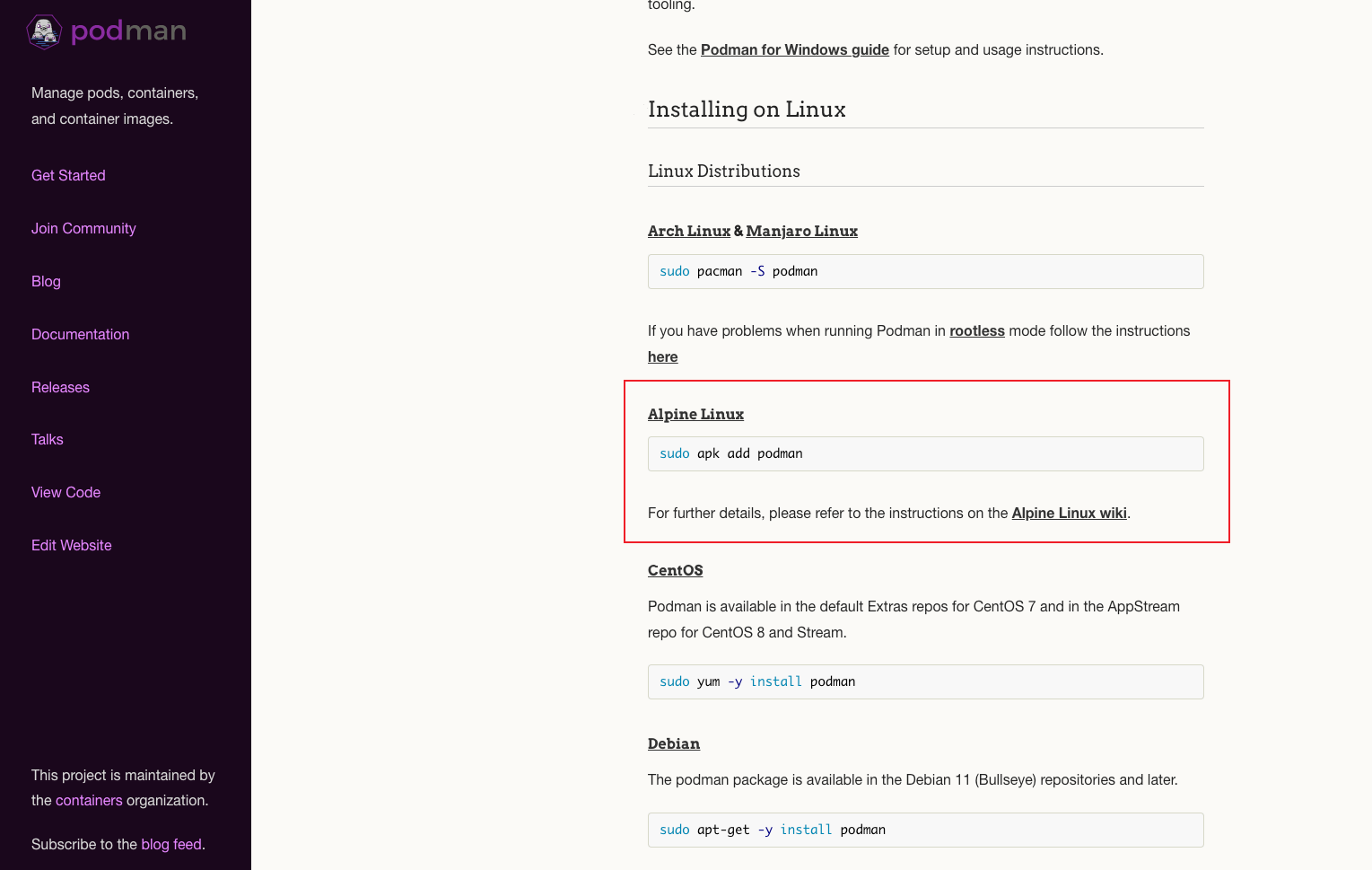Click the CentOS heading link
The height and width of the screenshot is (870, 1372).
(675, 570)
